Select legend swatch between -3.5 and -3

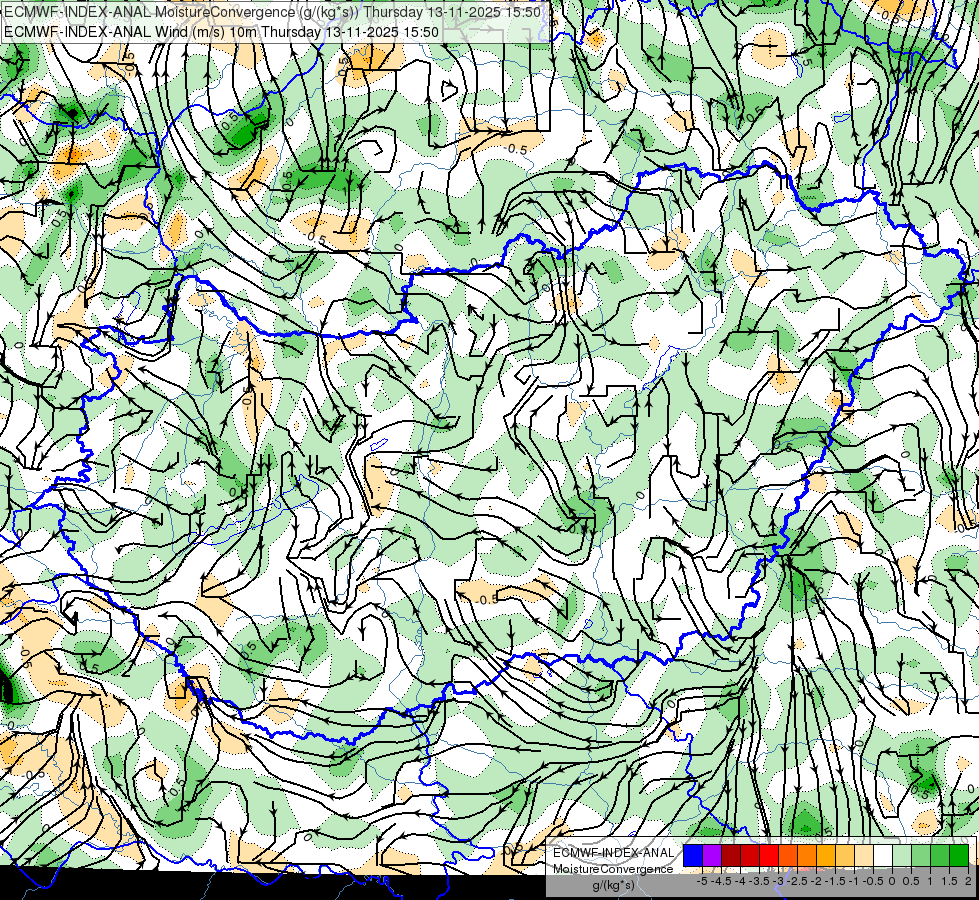tap(769, 855)
